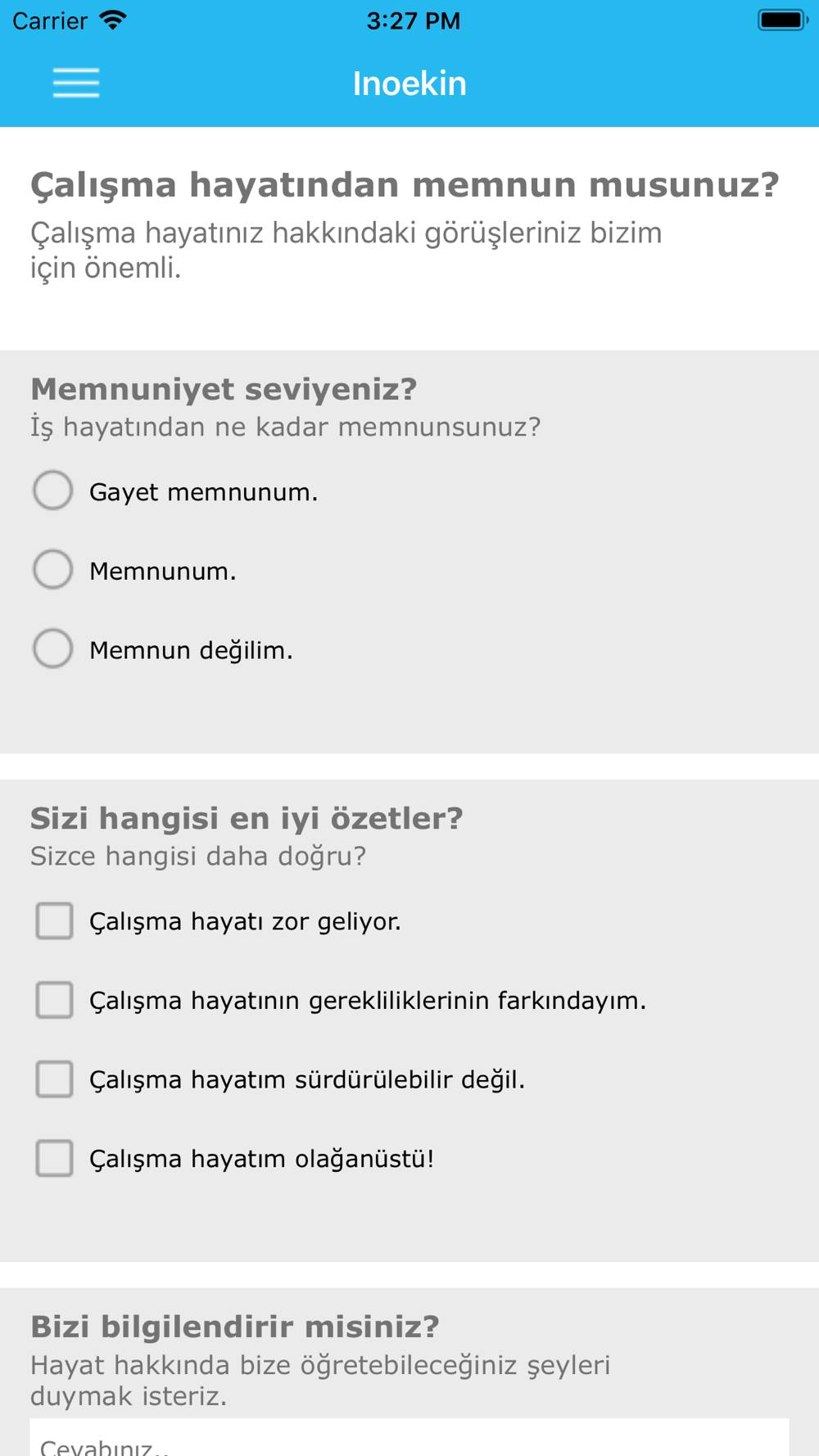
Task: Tap the 'Cevabınız..' answer input field
Action: click(409, 1437)
